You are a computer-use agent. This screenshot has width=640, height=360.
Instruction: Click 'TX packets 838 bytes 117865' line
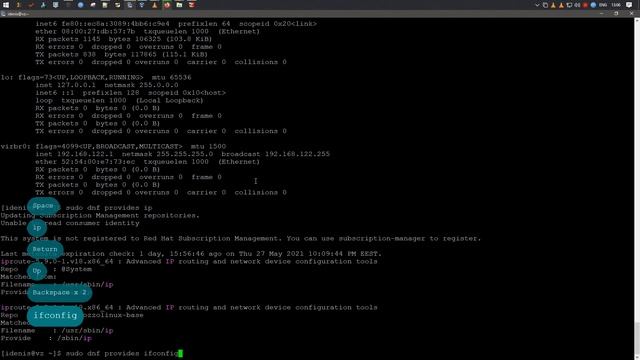click(x=122, y=54)
